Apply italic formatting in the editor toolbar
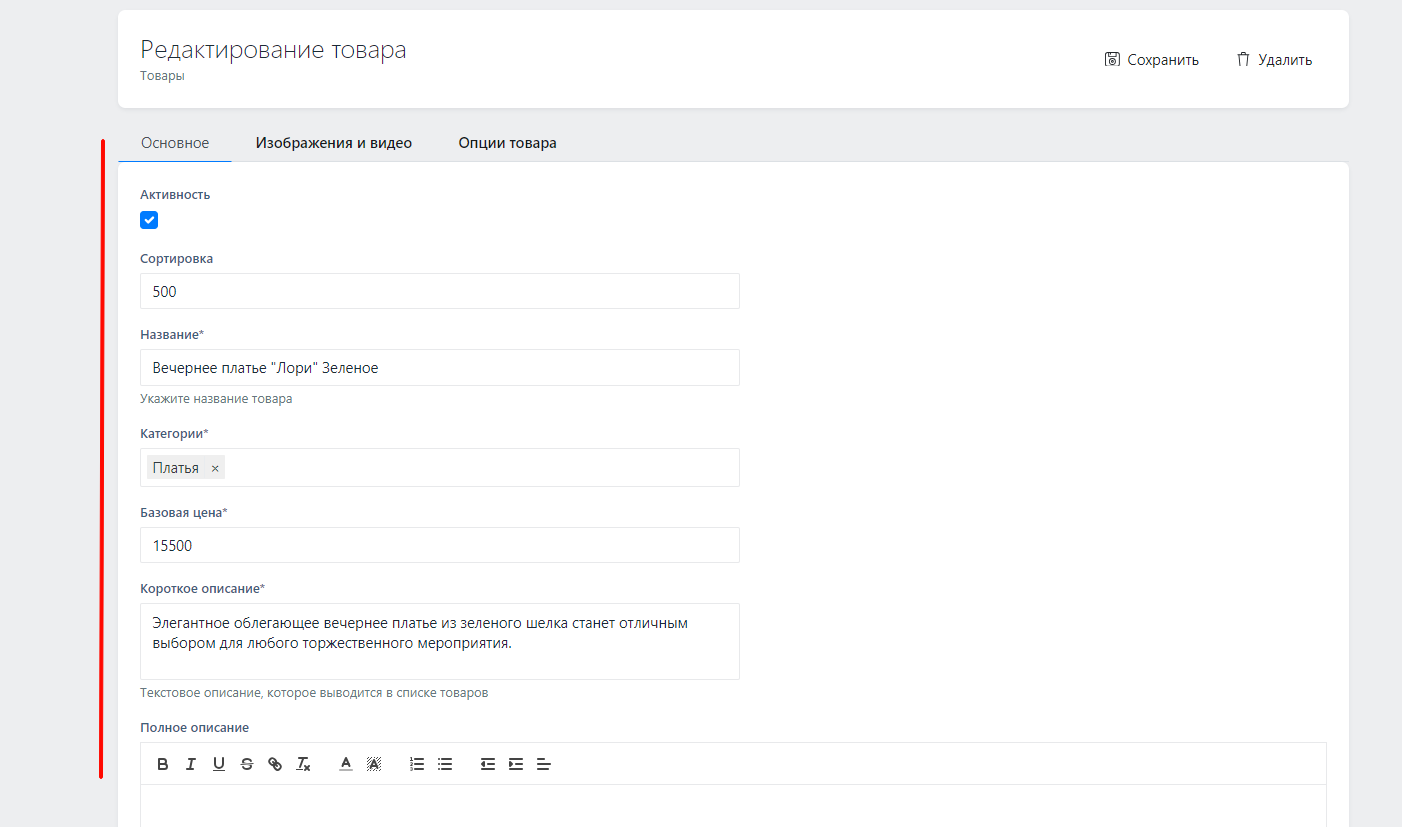 pyautogui.click(x=191, y=764)
